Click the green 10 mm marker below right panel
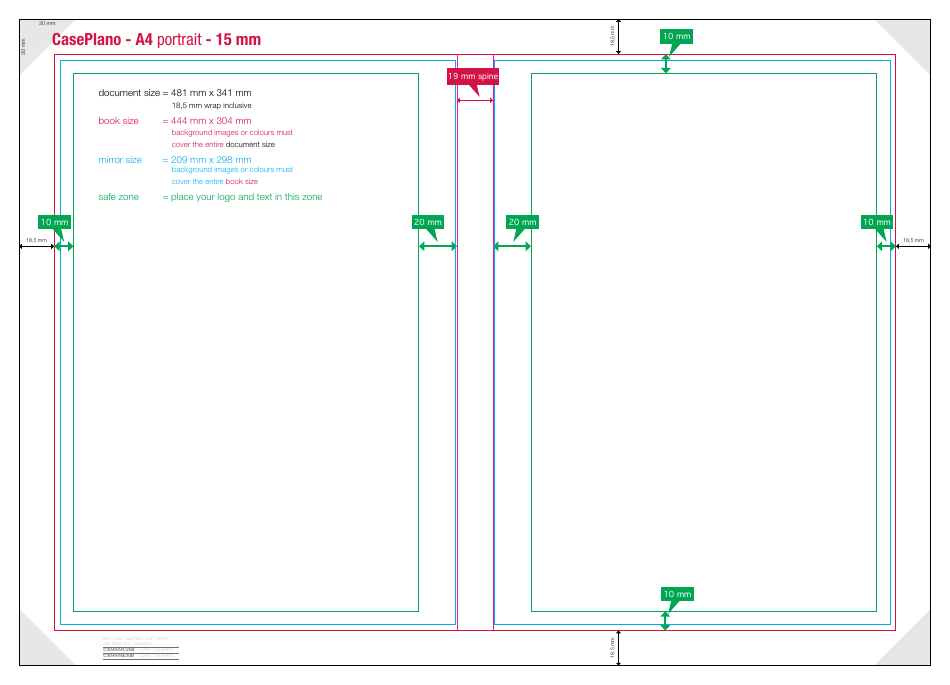The height and width of the screenshot is (685, 950). pyautogui.click(x=677, y=594)
